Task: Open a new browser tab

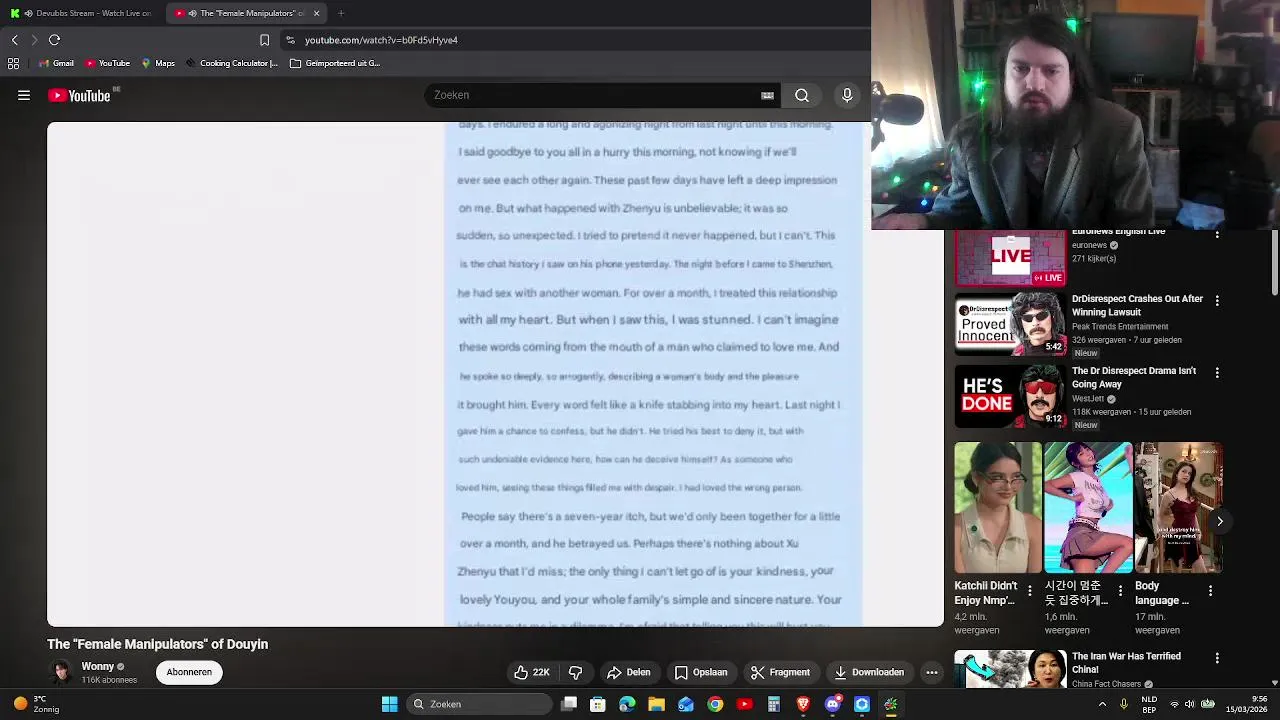Action: point(341,13)
